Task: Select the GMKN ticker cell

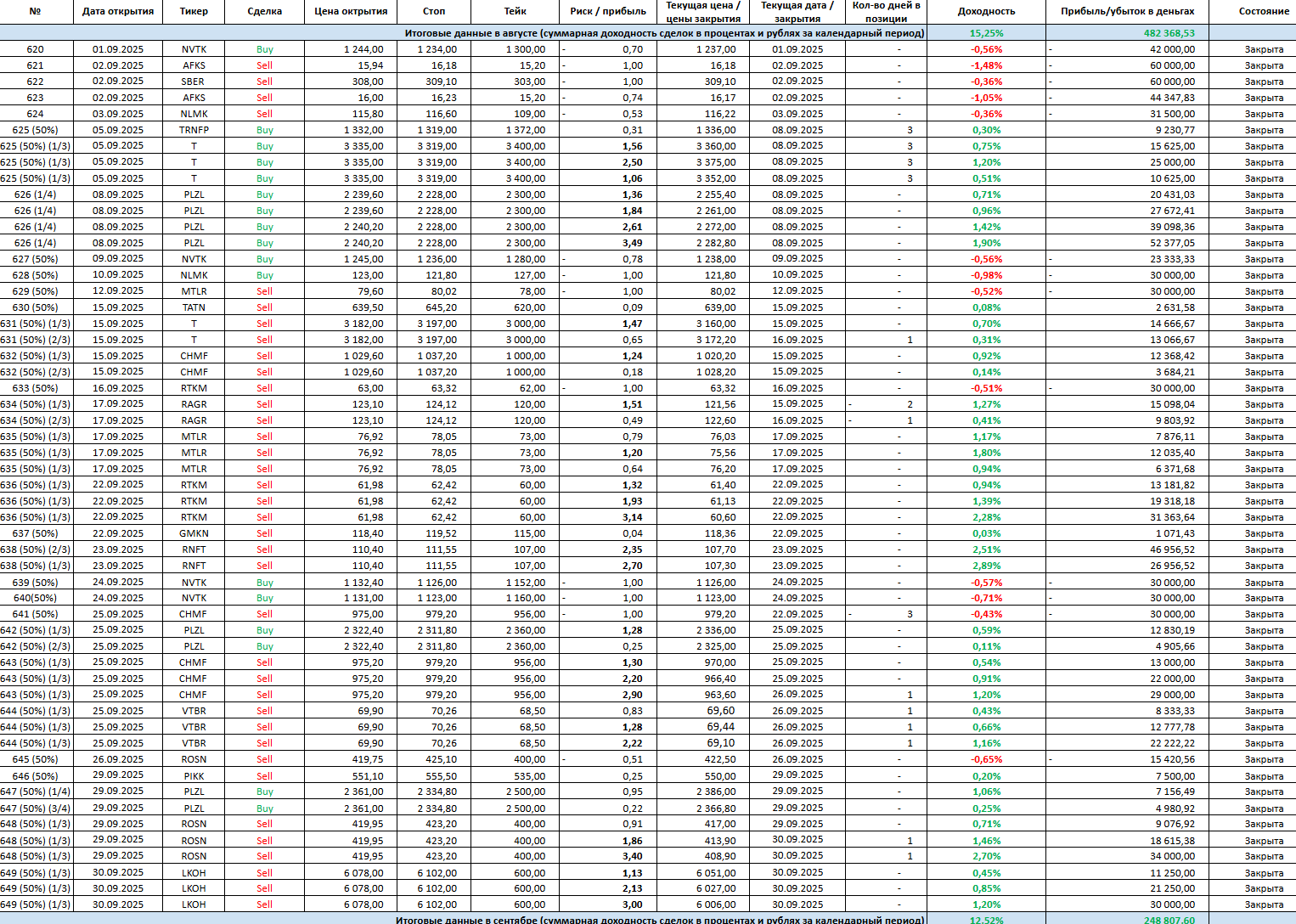Action: pos(194,533)
